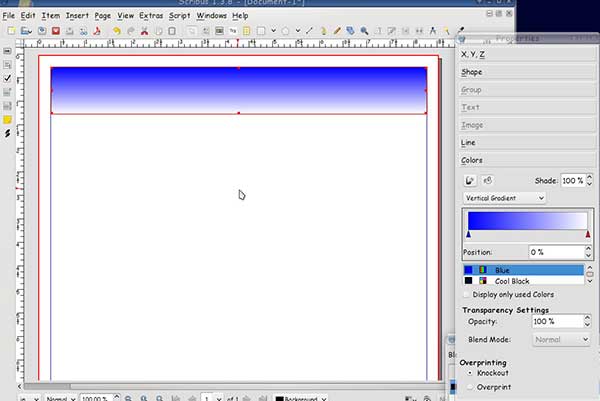The image size is (600, 401).
Task: Click the New document toolbar icon
Action: (10, 31)
